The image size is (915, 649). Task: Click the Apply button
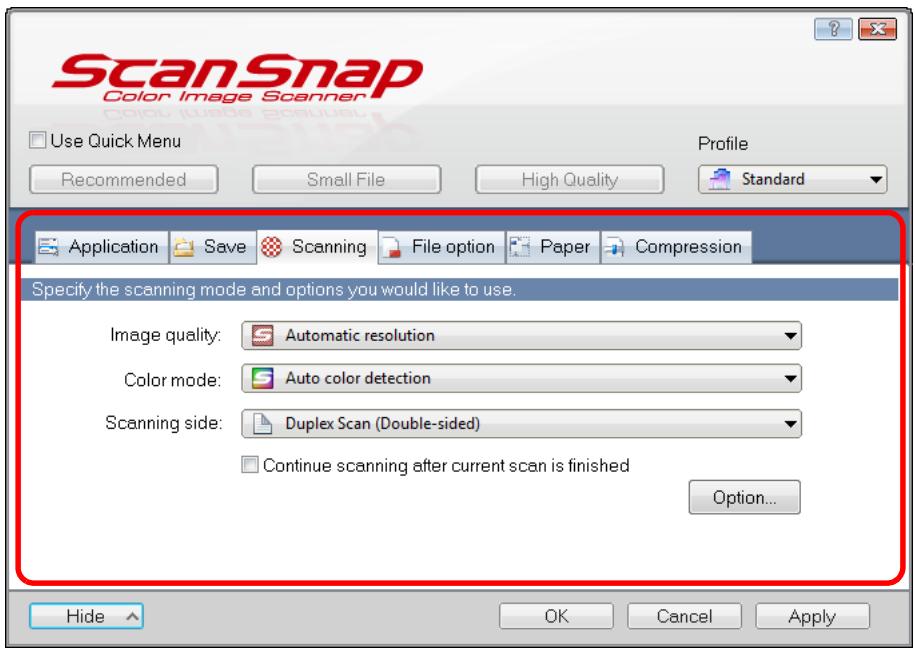click(812, 616)
